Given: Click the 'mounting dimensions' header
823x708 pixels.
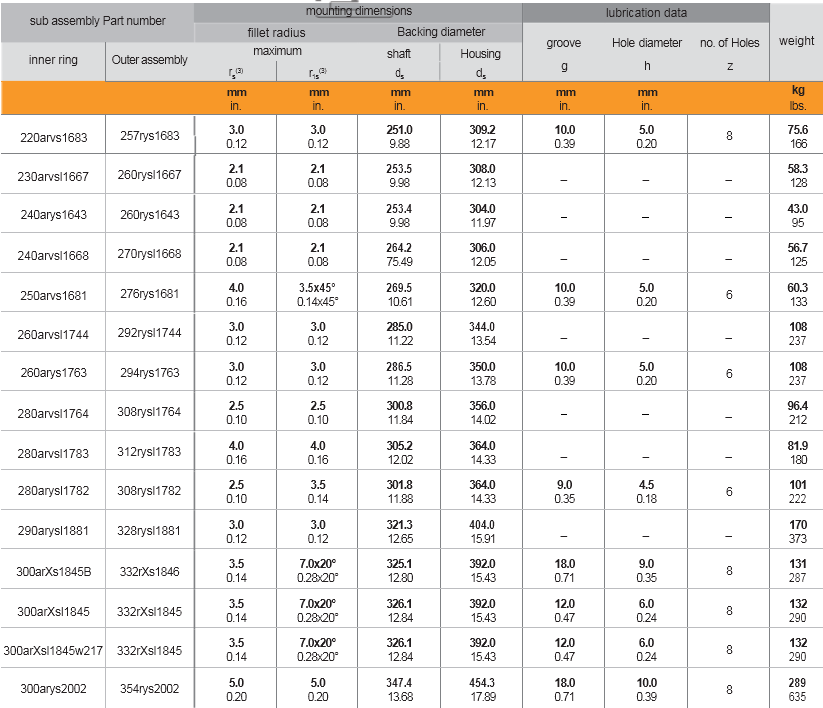Looking at the screenshot, I should [358, 11].
